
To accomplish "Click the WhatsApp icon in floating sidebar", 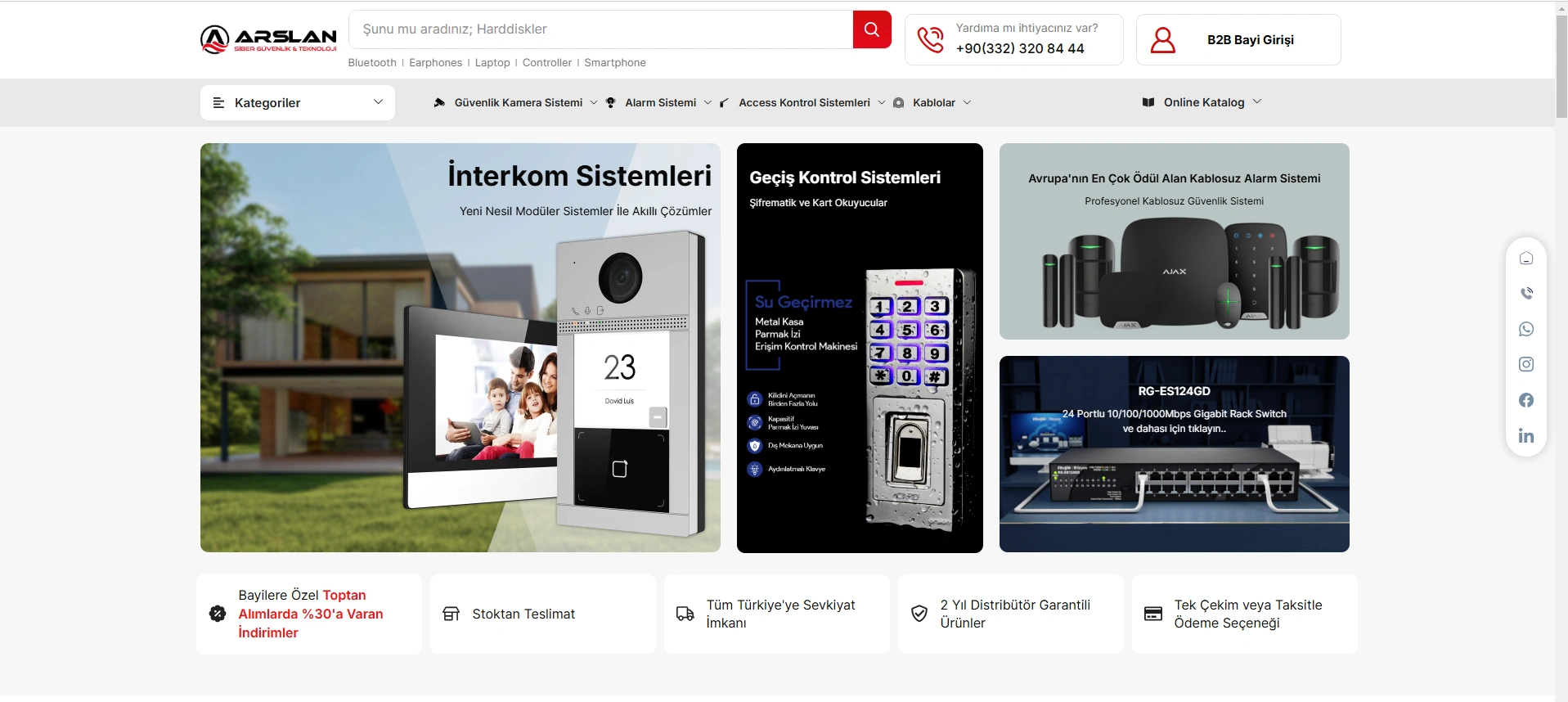I will [1525, 329].
